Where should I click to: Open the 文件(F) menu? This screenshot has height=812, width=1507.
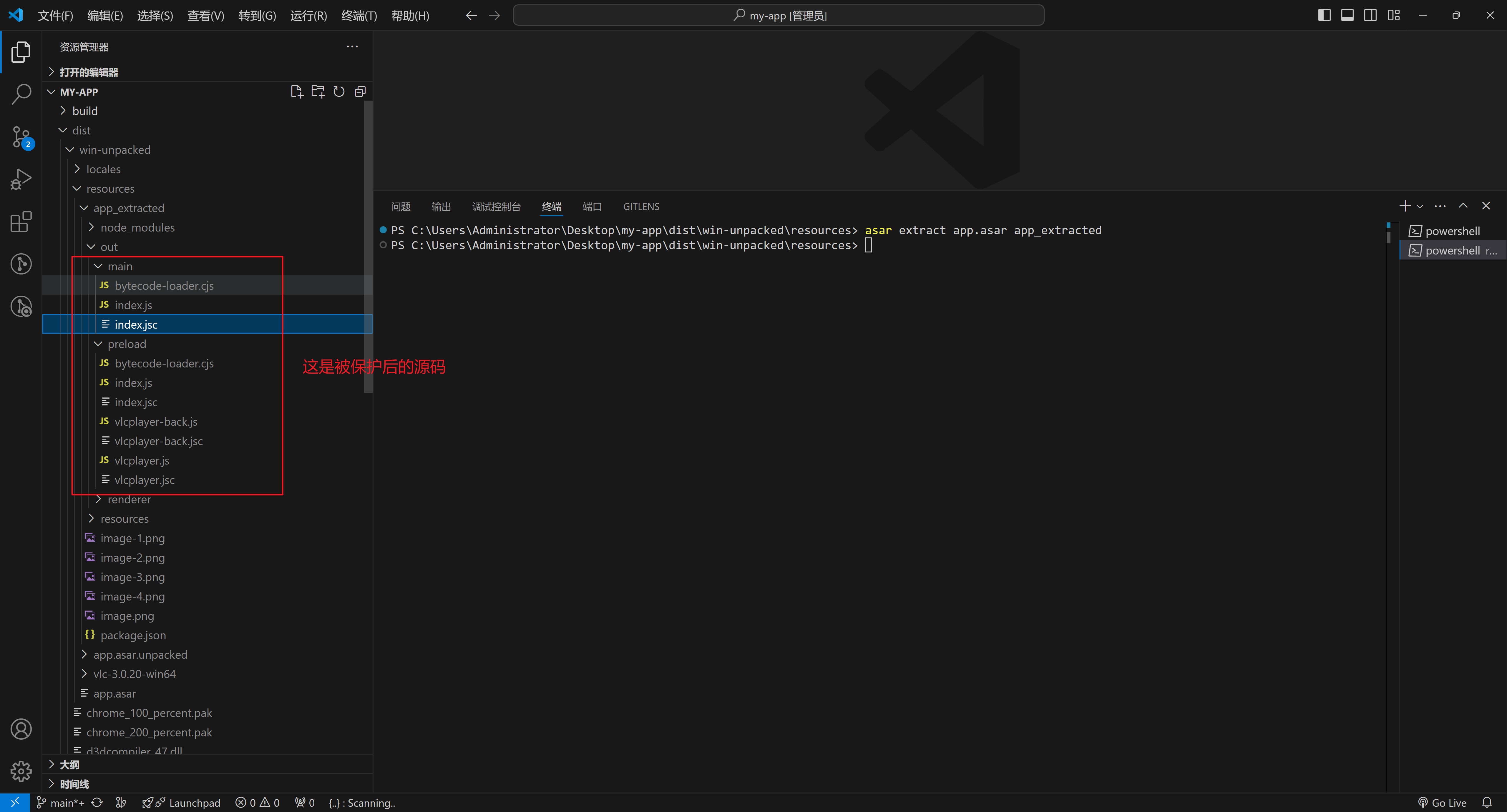tap(56, 16)
